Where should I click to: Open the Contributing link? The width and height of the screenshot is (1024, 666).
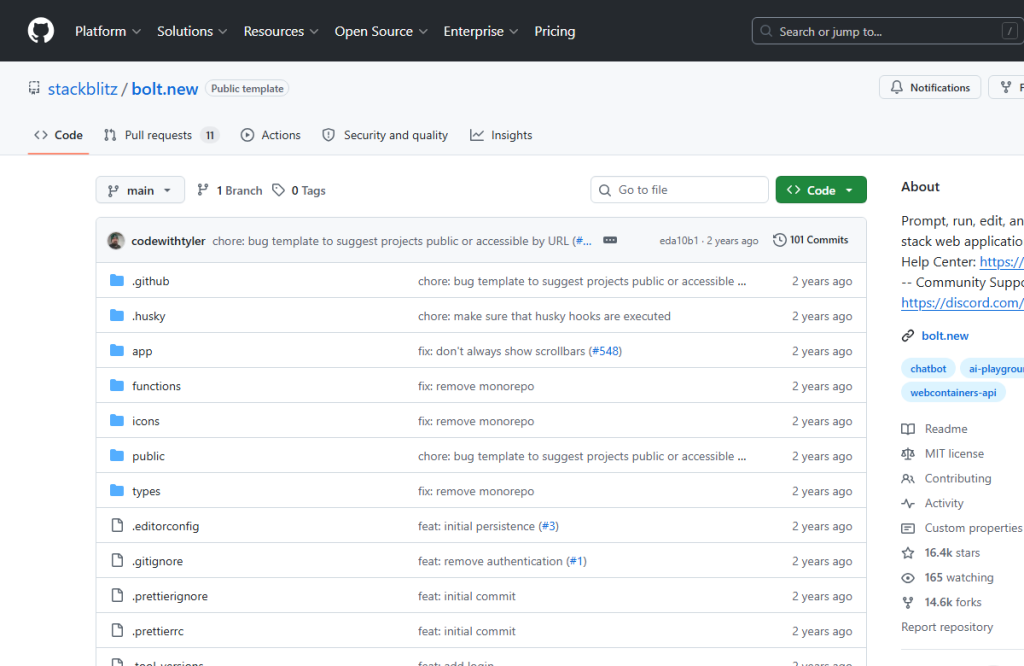958,479
